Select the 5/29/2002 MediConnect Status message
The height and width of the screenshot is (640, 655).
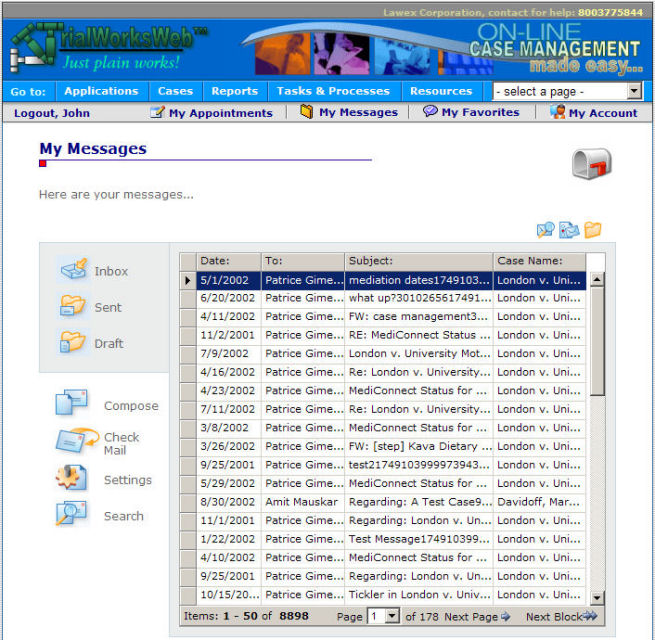point(419,484)
